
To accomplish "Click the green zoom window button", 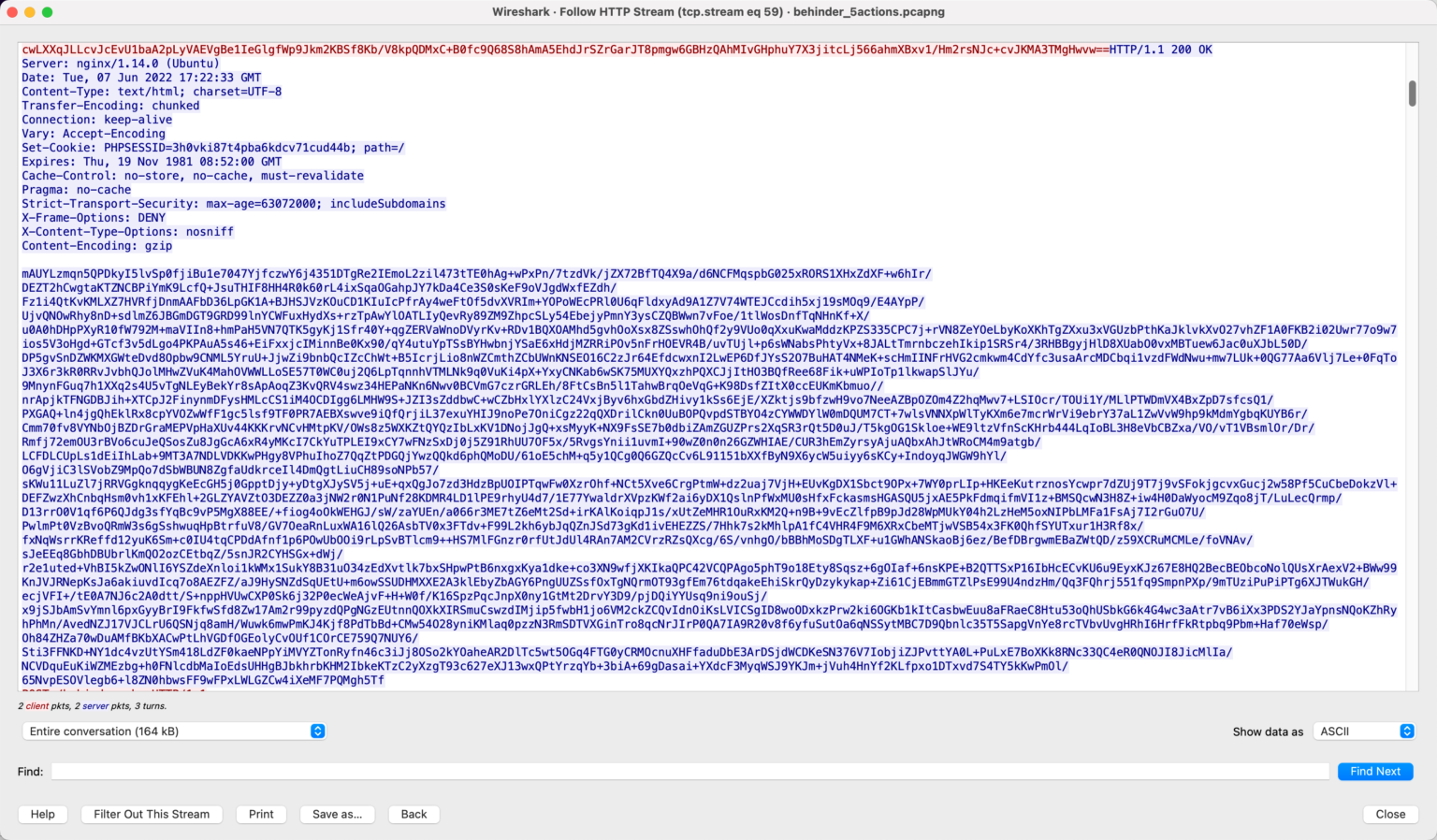I will (x=48, y=12).
